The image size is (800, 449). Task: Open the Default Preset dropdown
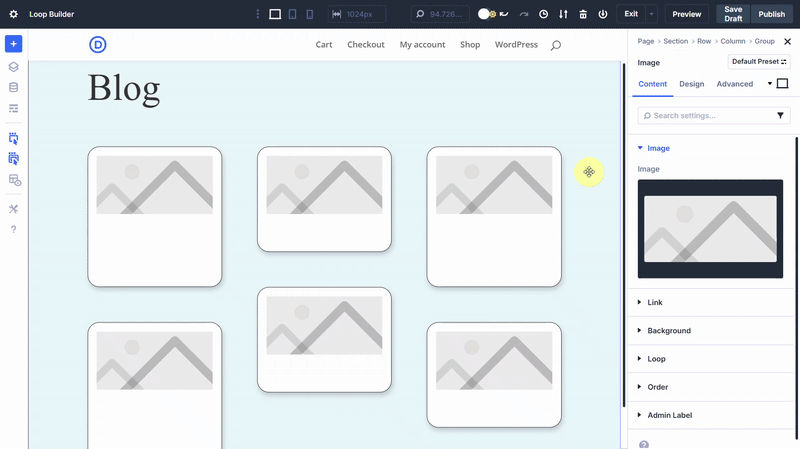(x=759, y=62)
